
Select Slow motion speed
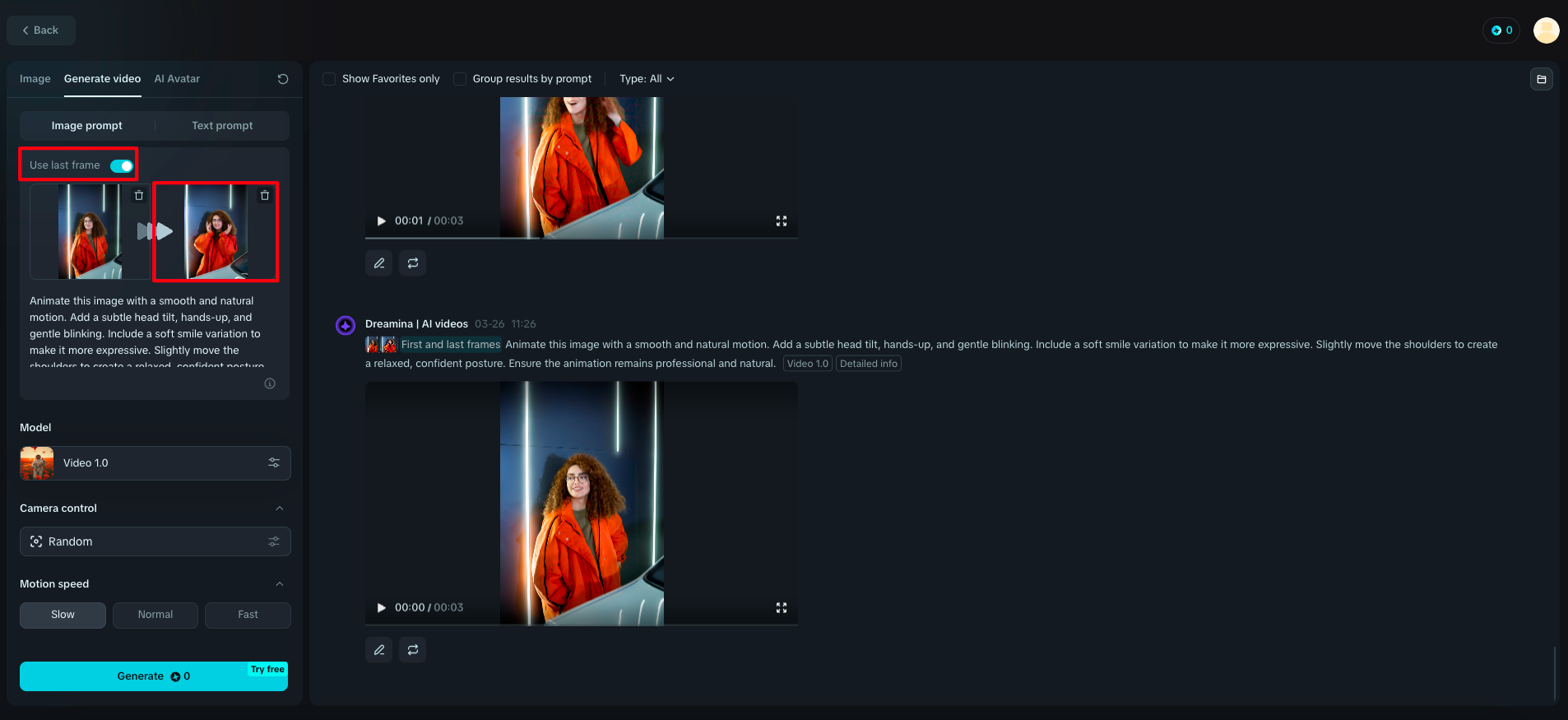pos(63,615)
